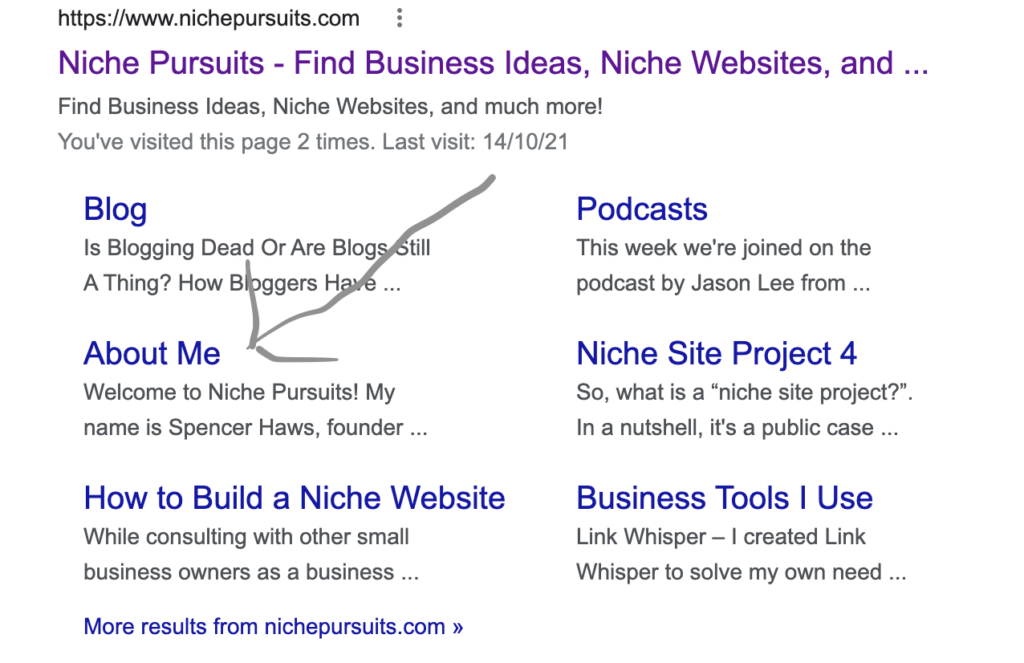
Task: Open the Niche Pursuits main result title
Action: tap(493, 63)
